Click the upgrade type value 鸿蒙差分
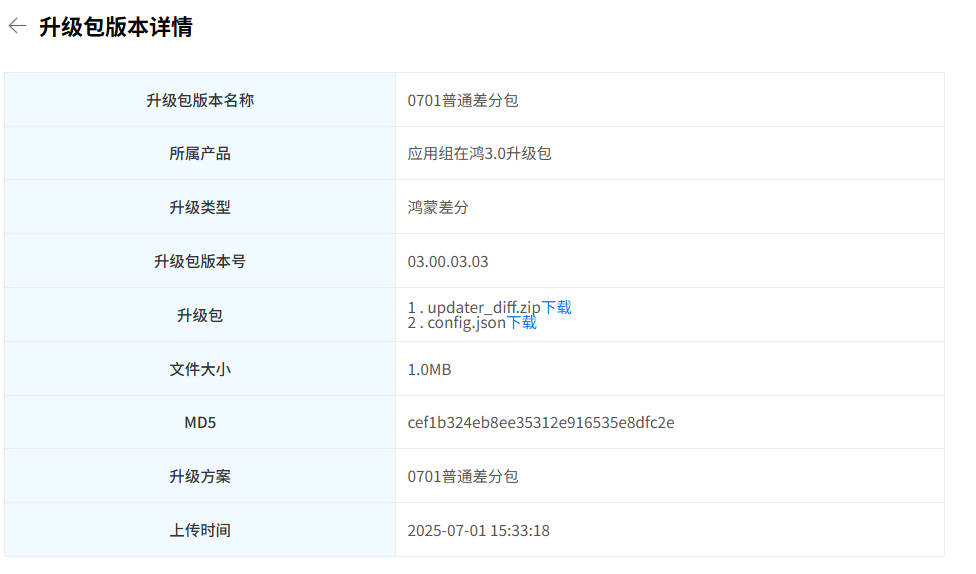Image resolution: width=976 pixels, height=574 pixels. point(438,207)
